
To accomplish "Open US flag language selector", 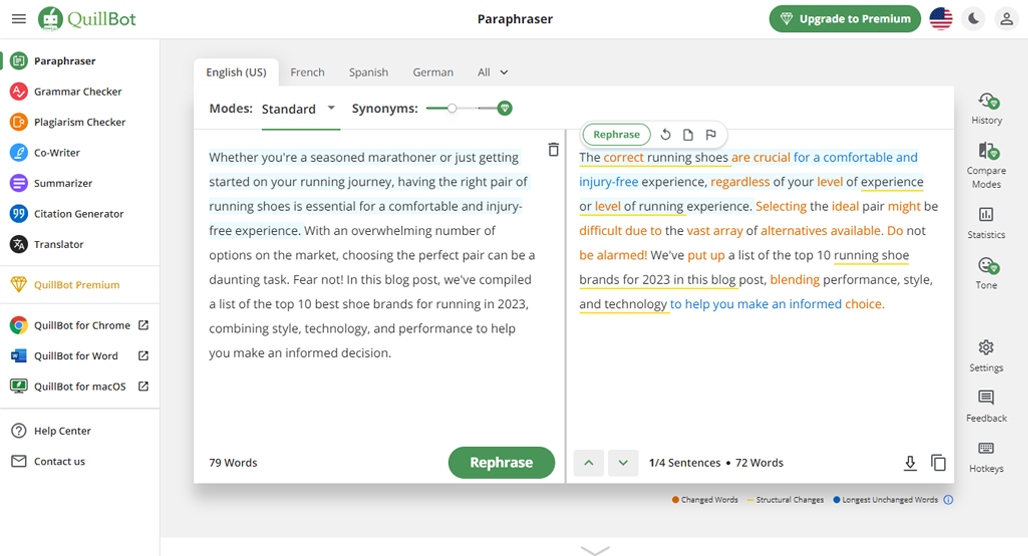I will click(x=941, y=19).
